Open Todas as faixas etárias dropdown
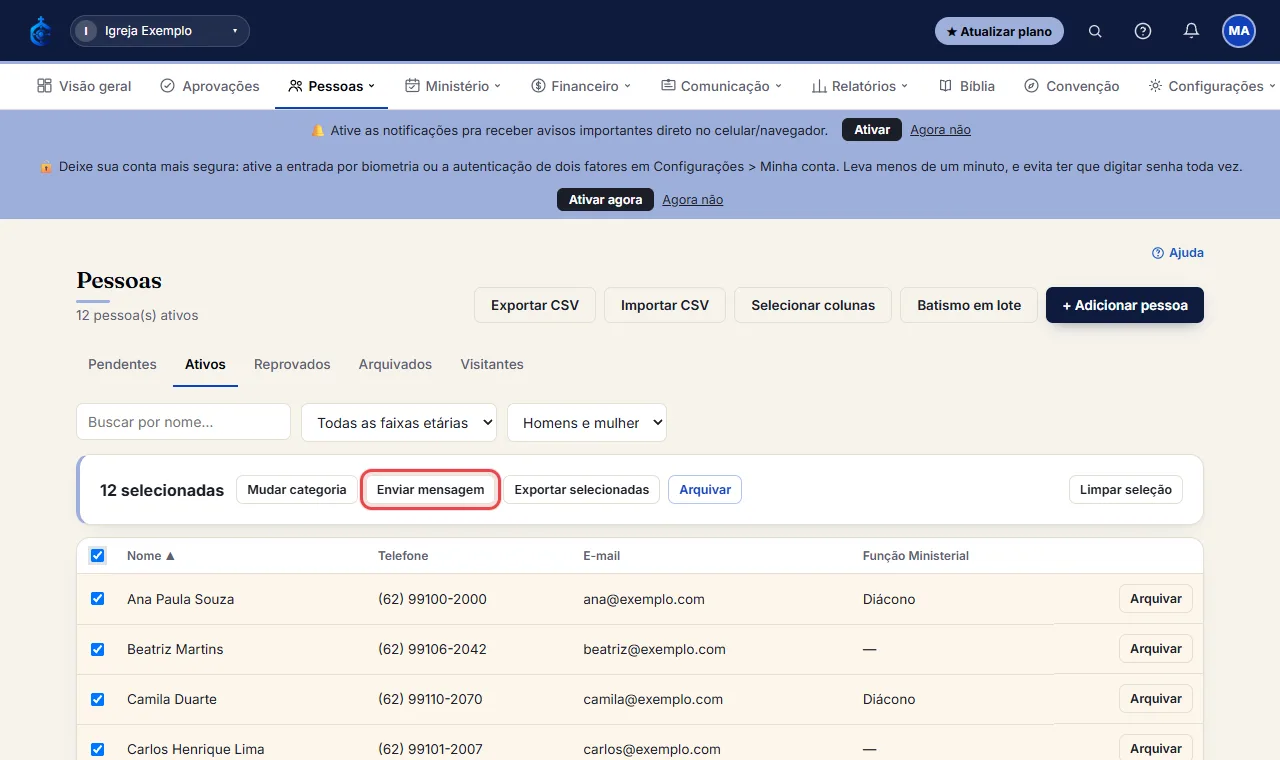Screen dimensions: 1280x760 [399, 422]
